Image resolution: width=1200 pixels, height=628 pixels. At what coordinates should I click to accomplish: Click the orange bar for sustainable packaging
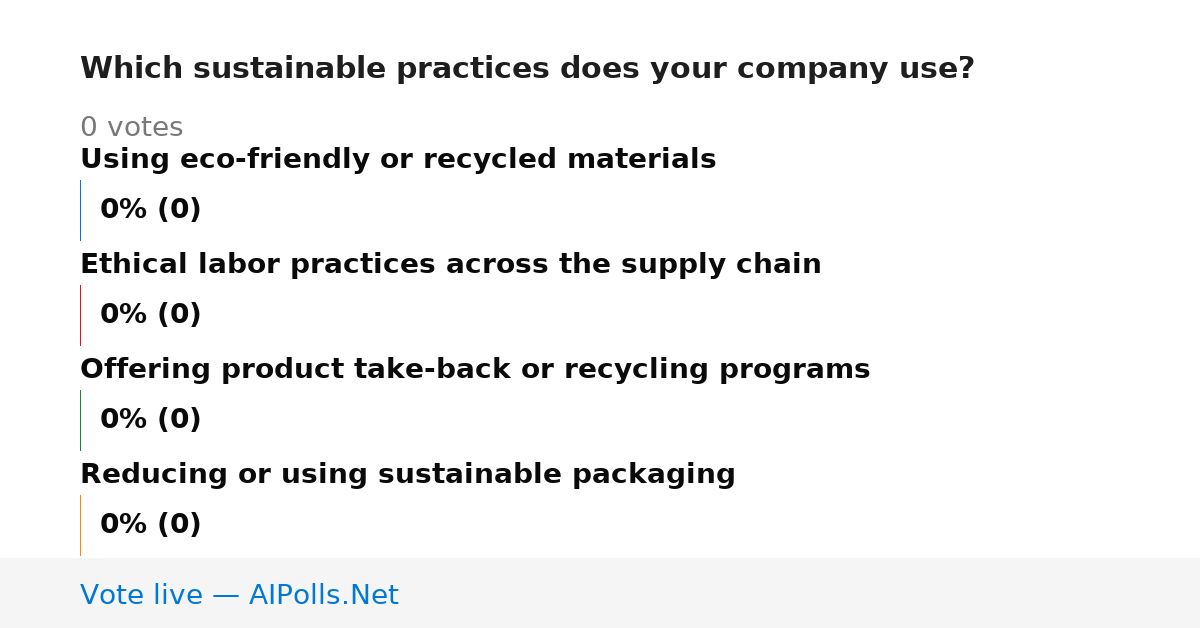80,525
